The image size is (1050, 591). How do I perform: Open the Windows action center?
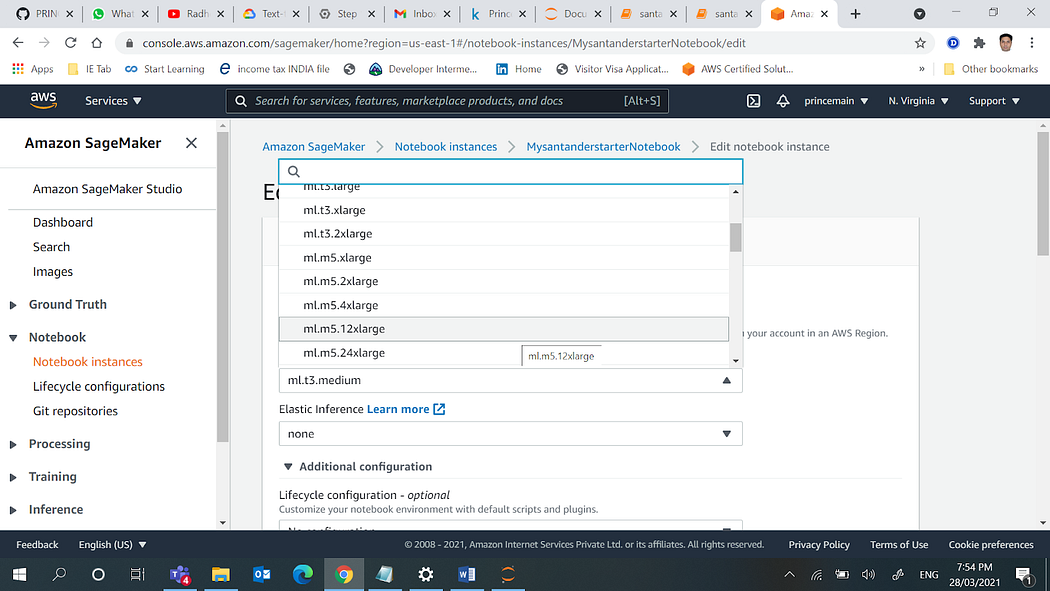(1023, 574)
